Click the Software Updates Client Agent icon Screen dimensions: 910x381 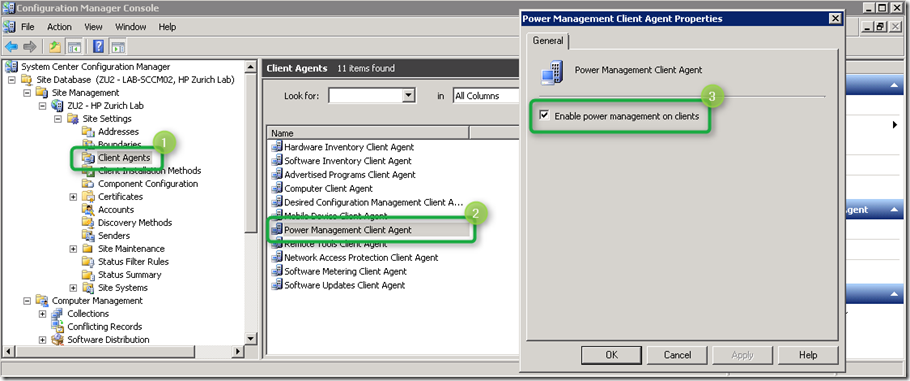point(277,285)
